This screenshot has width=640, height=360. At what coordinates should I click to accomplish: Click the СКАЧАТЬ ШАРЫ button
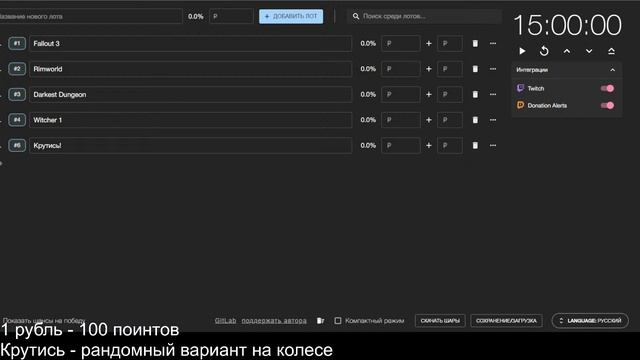440,320
